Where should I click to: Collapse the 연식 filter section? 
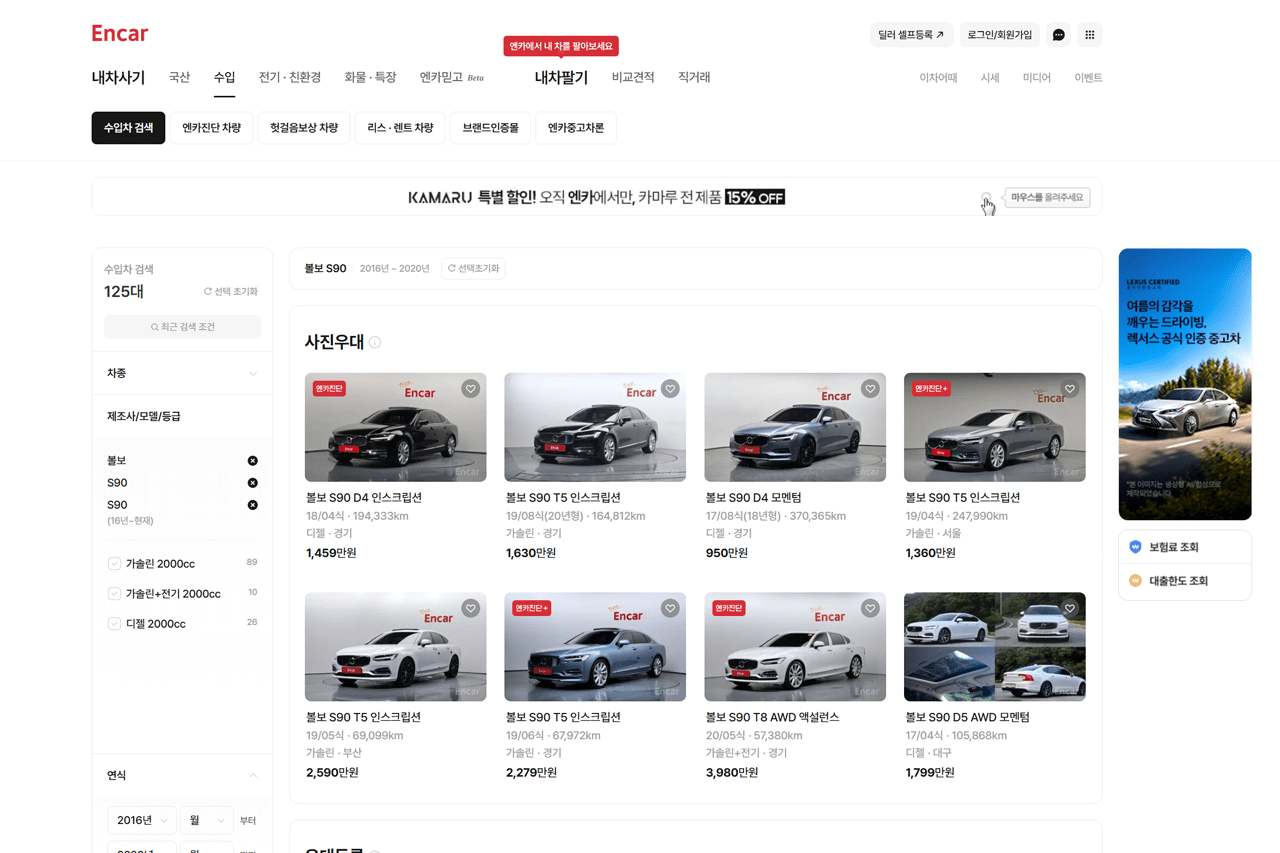coord(182,775)
